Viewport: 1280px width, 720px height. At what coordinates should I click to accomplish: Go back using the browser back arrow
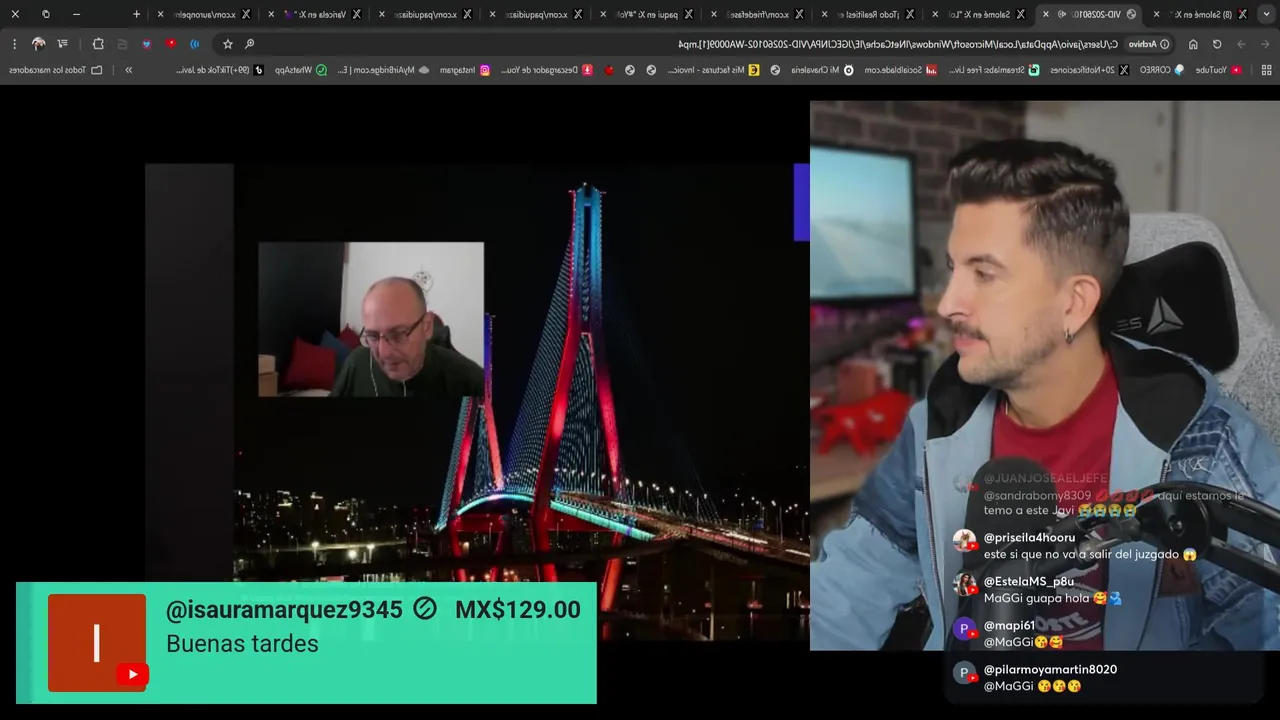point(1265,44)
